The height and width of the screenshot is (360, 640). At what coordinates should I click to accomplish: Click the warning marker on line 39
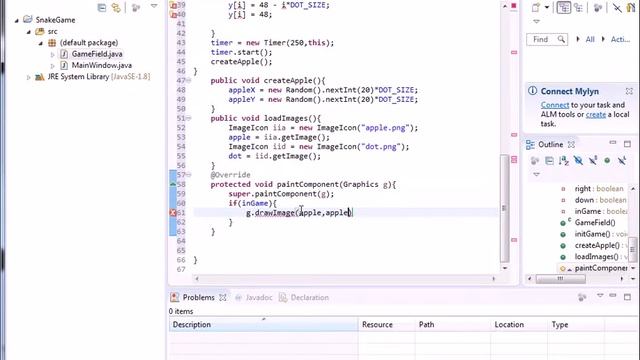pos(173,5)
